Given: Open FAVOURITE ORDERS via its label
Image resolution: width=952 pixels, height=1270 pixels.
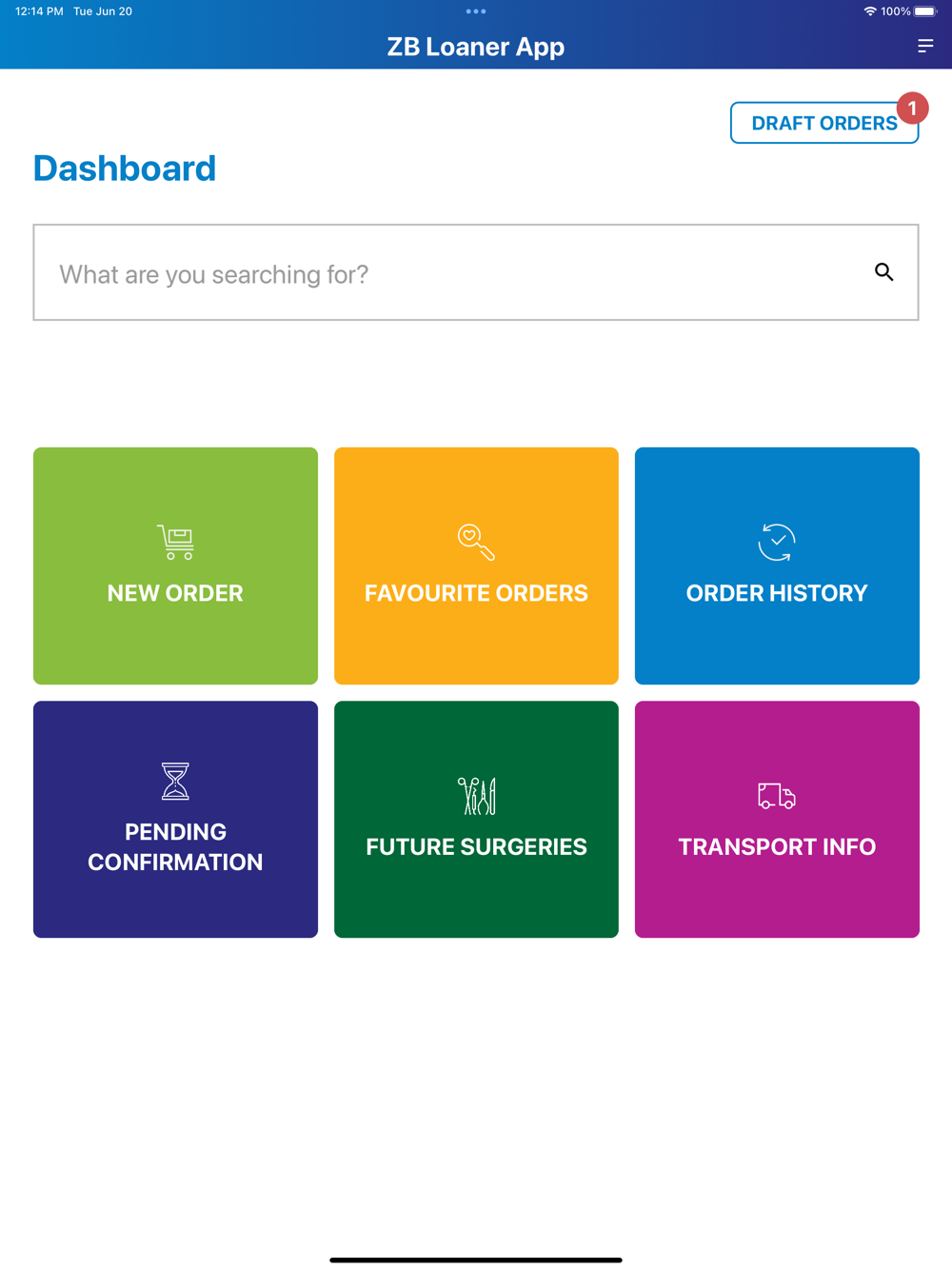Looking at the screenshot, I should tap(476, 593).
